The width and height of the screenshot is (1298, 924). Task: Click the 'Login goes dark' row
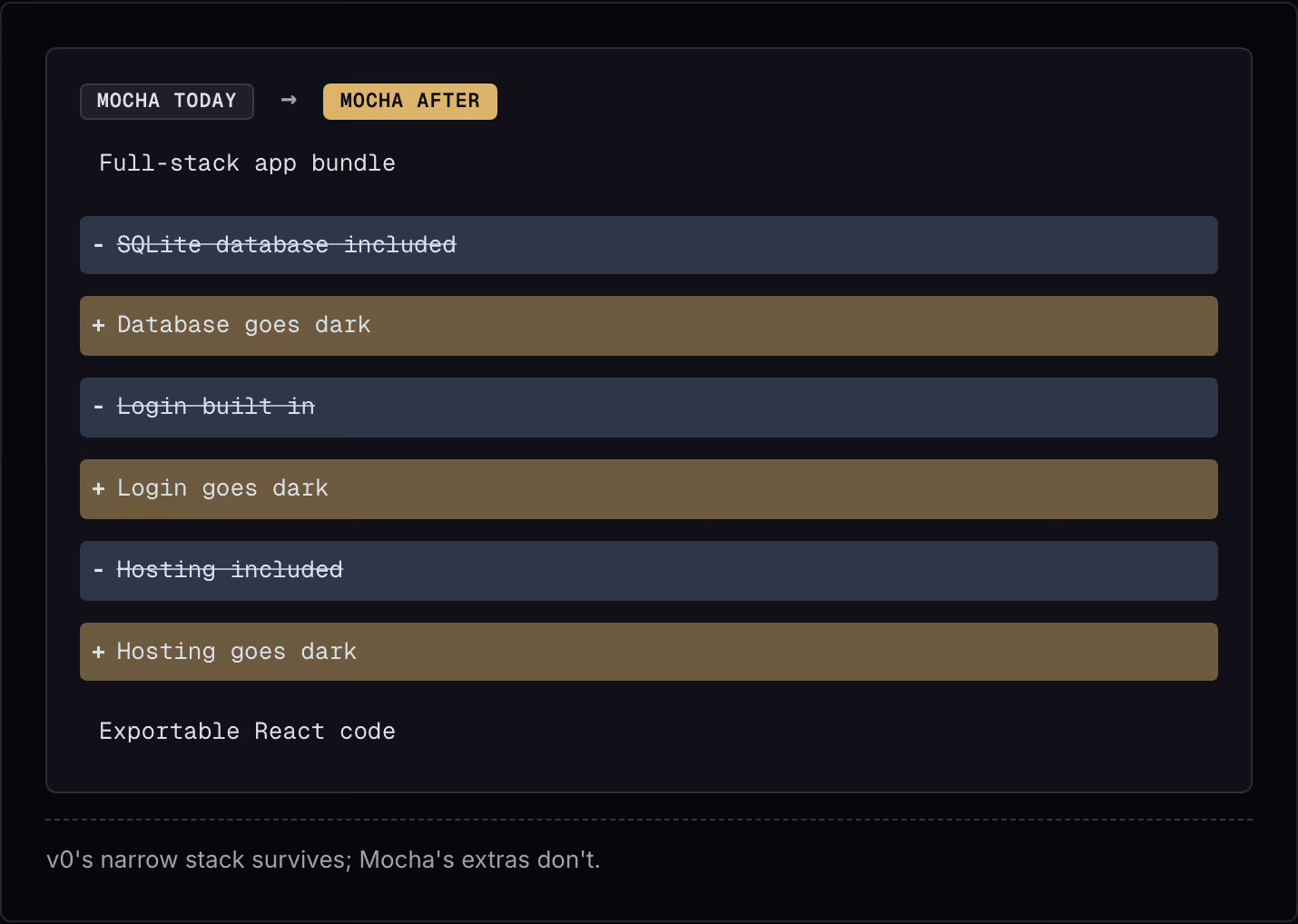[x=649, y=489]
